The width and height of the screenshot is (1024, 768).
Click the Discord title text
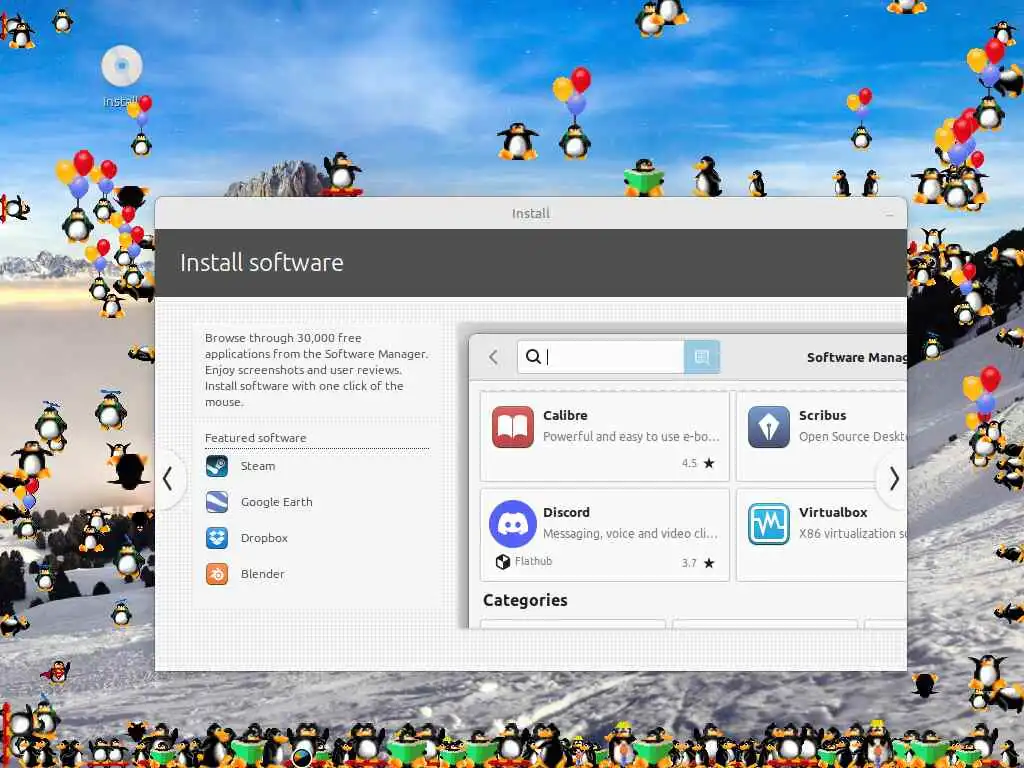pyautogui.click(x=566, y=513)
